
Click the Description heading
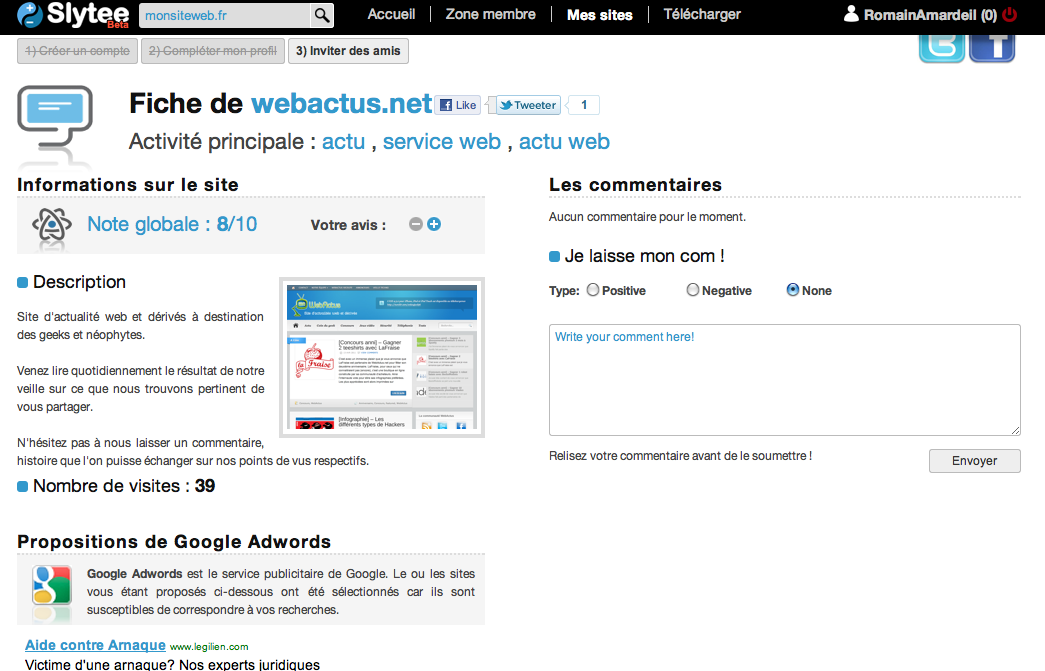(x=79, y=282)
